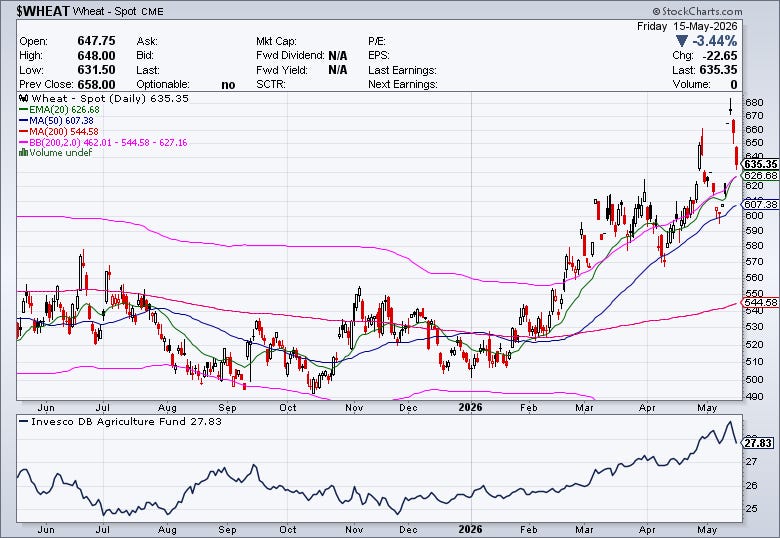The width and height of the screenshot is (780, 538).
Task: Click the volume bars legend icon
Action: tap(23, 153)
